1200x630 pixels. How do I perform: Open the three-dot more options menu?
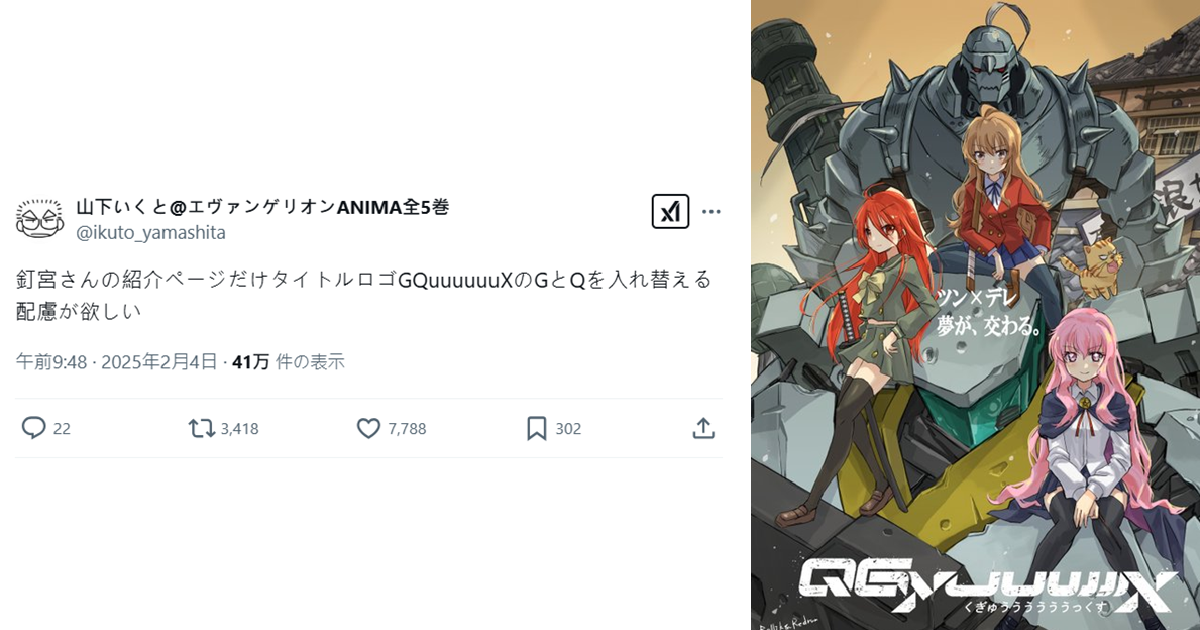pyautogui.click(x=711, y=212)
